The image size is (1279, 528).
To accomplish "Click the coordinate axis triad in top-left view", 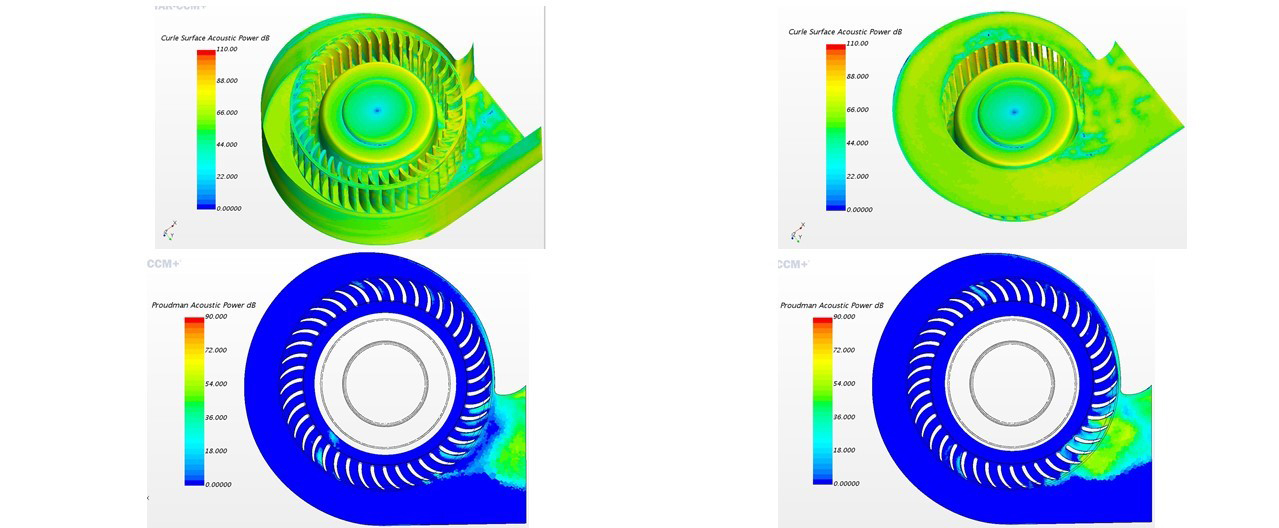I will click(169, 230).
